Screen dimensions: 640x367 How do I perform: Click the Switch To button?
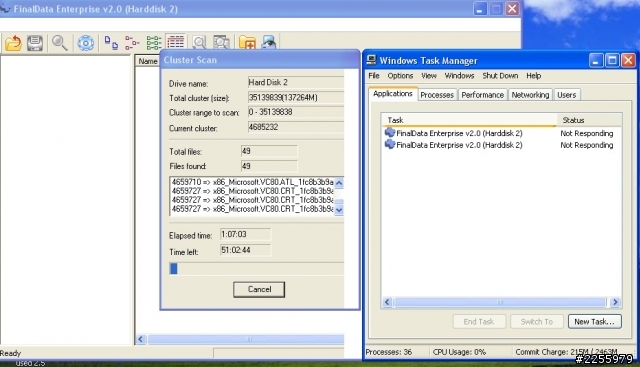[537, 322]
